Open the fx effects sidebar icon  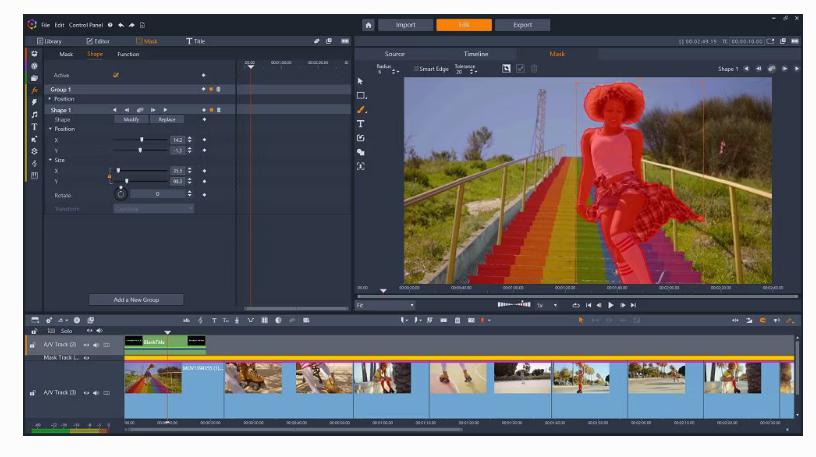(35, 90)
